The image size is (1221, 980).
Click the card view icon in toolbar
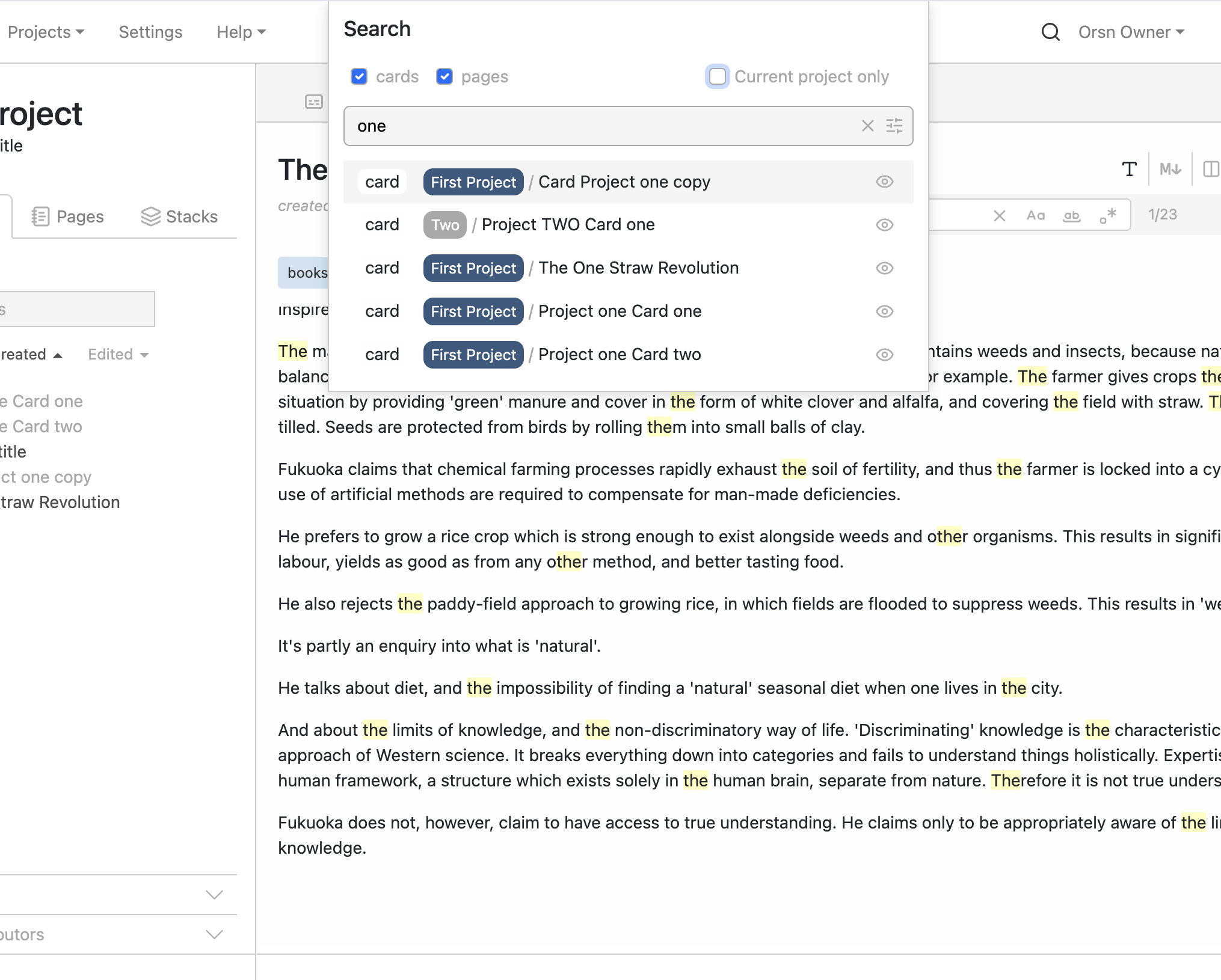(x=314, y=102)
